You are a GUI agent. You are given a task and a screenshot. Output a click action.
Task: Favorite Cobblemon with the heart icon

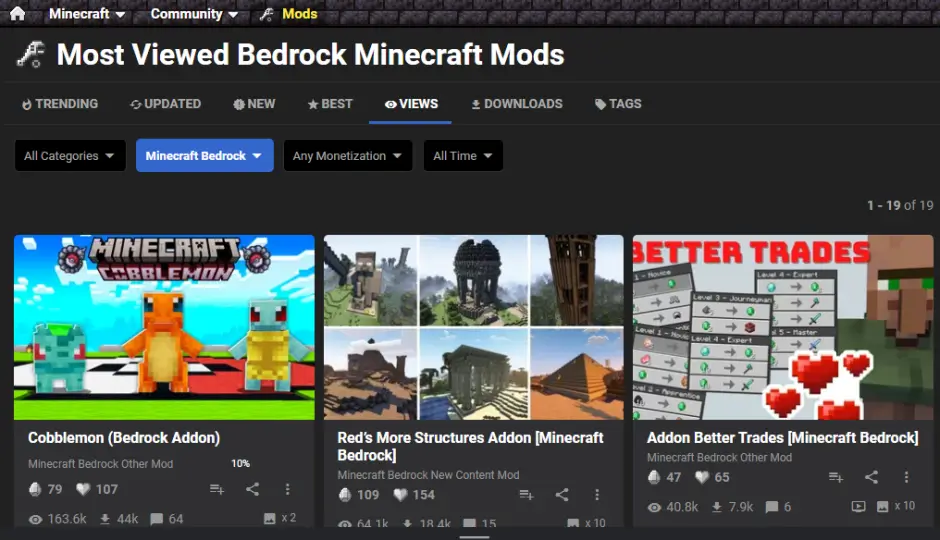coord(83,489)
